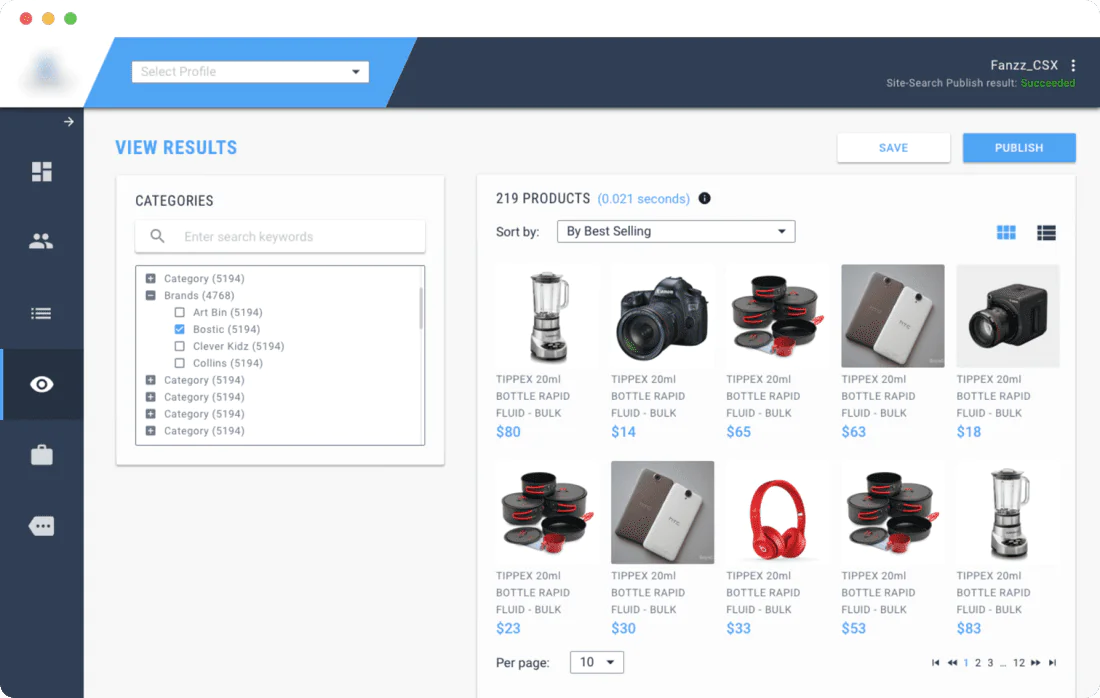1100x698 pixels.
Task: Check the Art Bin brand checkbox
Action: [x=180, y=312]
